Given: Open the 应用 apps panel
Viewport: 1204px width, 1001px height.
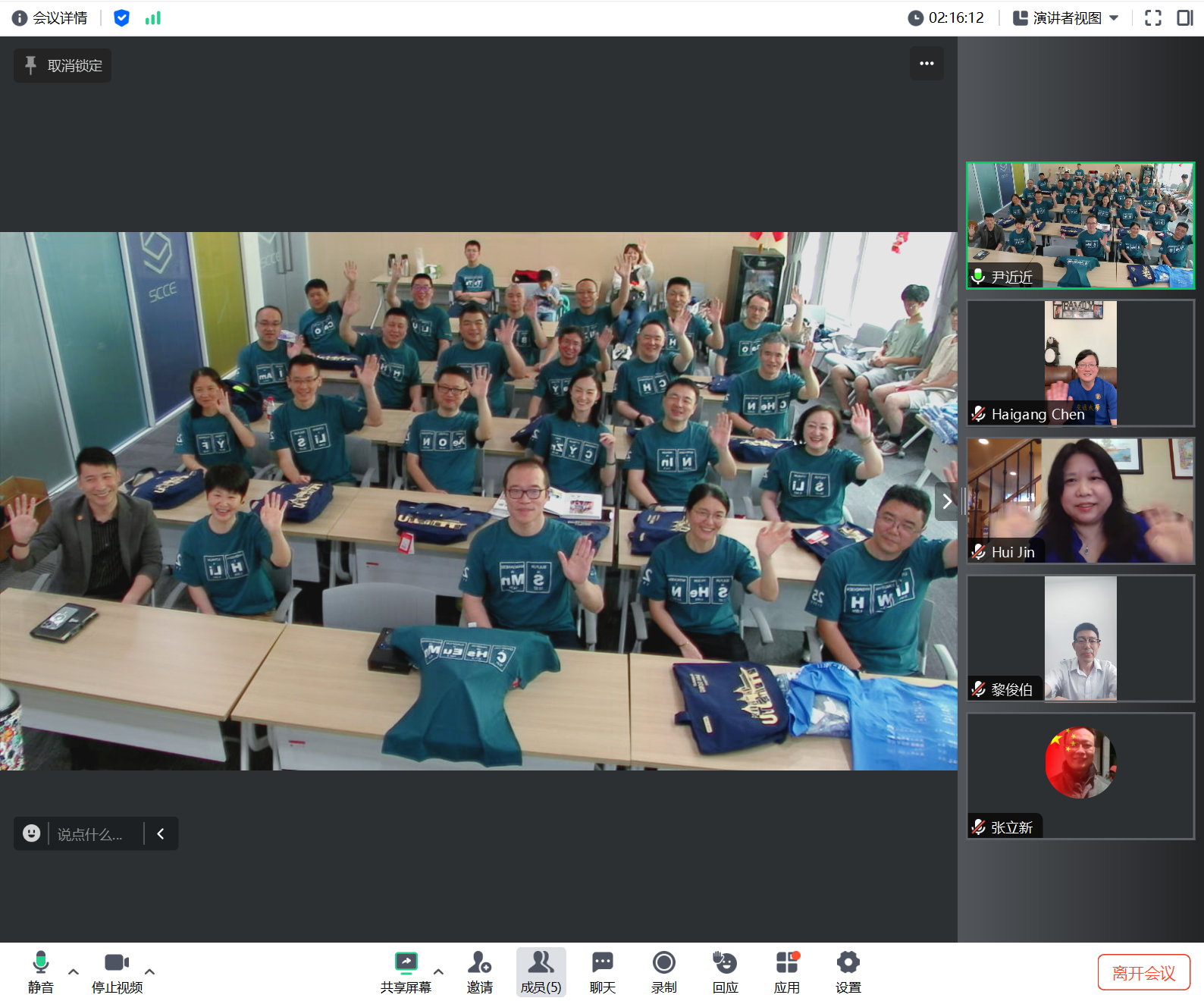Looking at the screenshot, I should (x=786, y=971).
